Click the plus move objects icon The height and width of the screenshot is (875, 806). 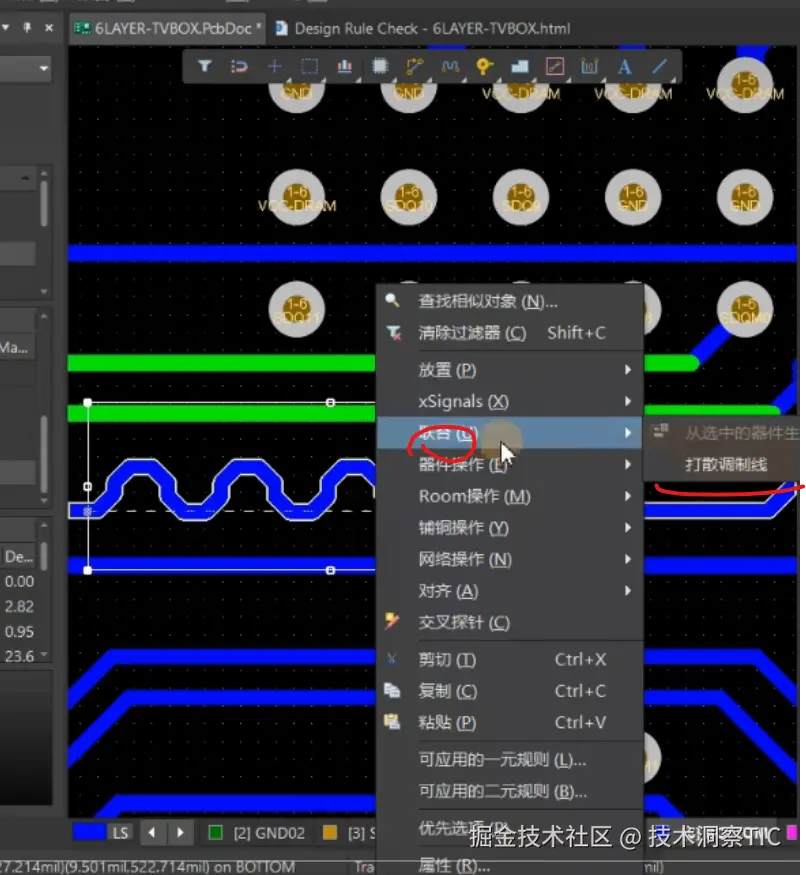point(274,66)
